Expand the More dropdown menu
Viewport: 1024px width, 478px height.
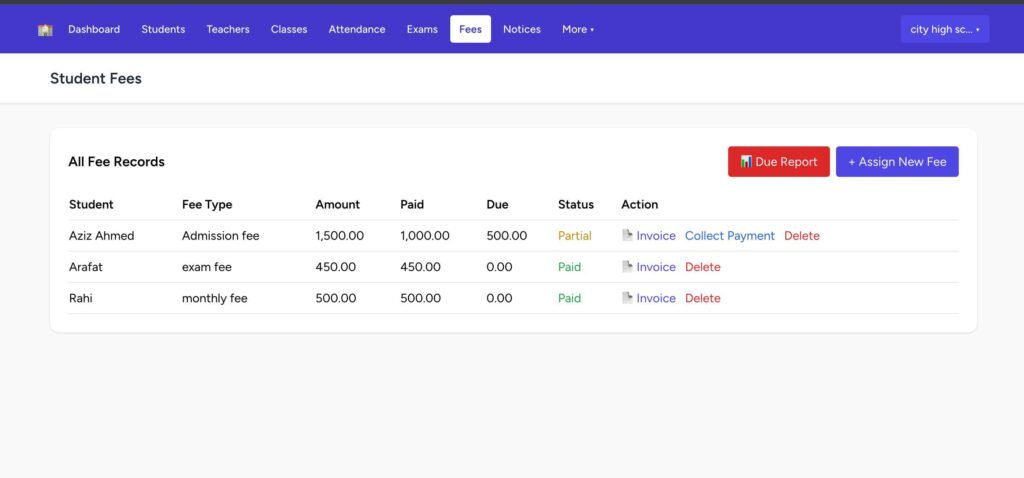coord(578,29)
